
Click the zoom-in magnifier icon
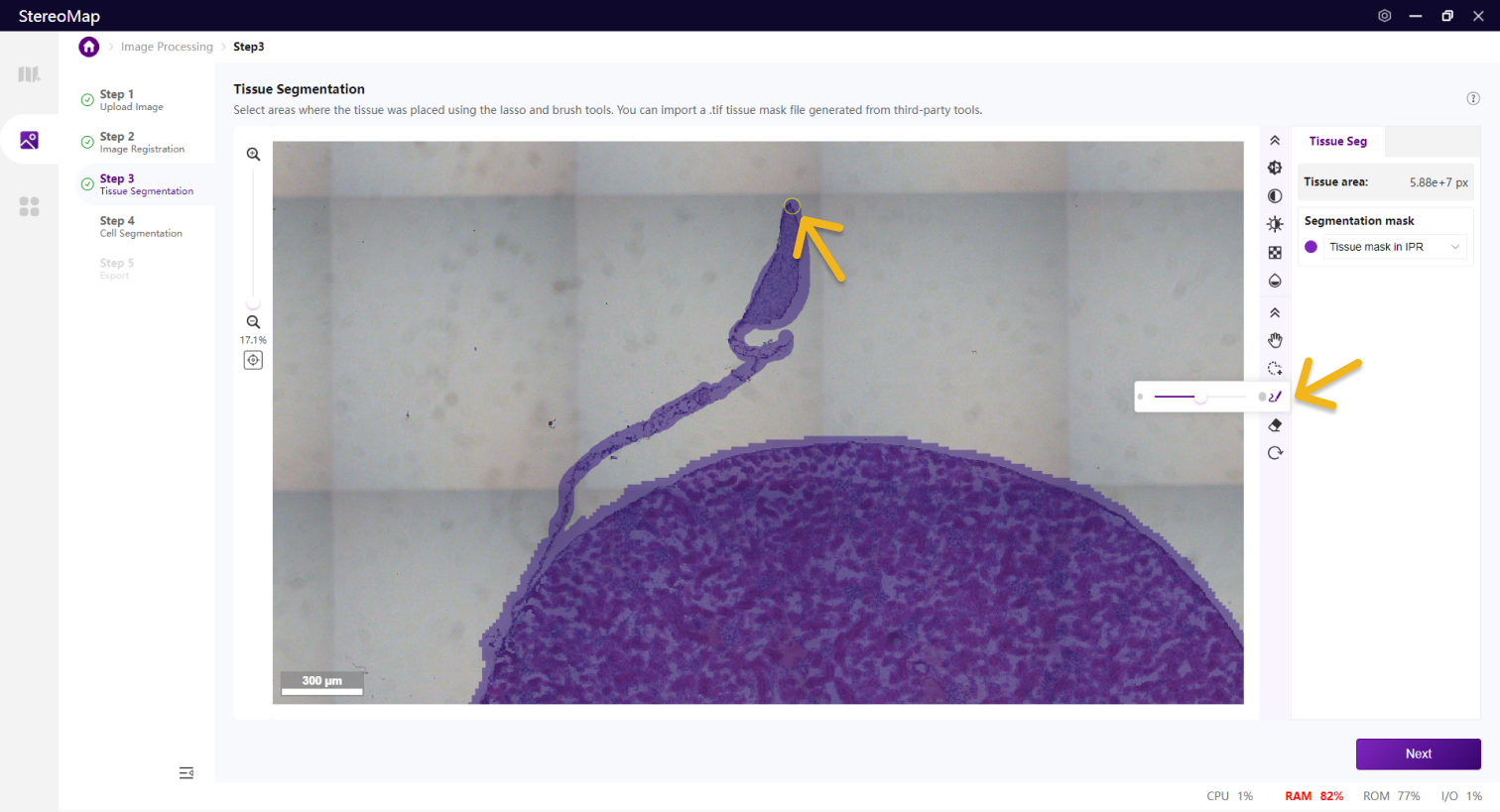(x=253, y=154)
